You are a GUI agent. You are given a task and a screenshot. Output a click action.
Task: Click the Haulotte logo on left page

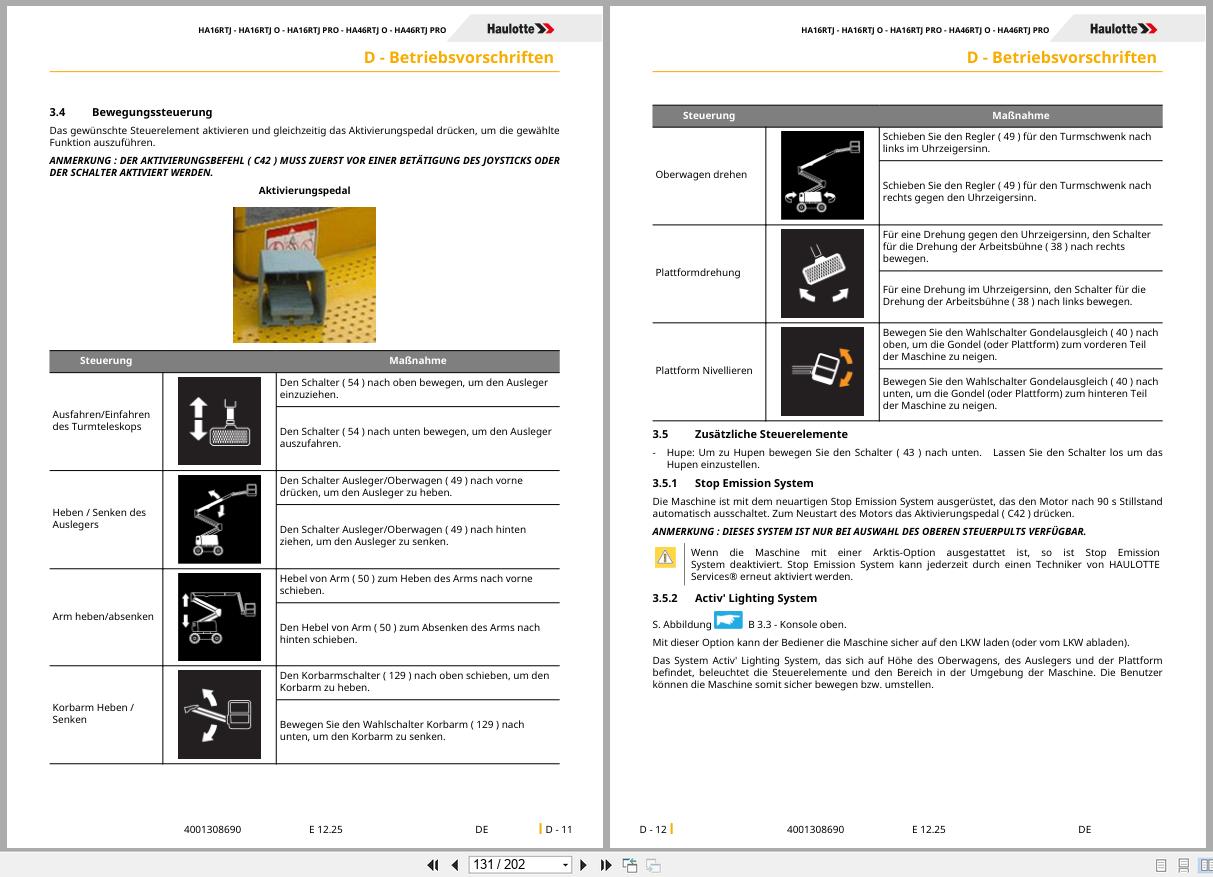(521, 29)
